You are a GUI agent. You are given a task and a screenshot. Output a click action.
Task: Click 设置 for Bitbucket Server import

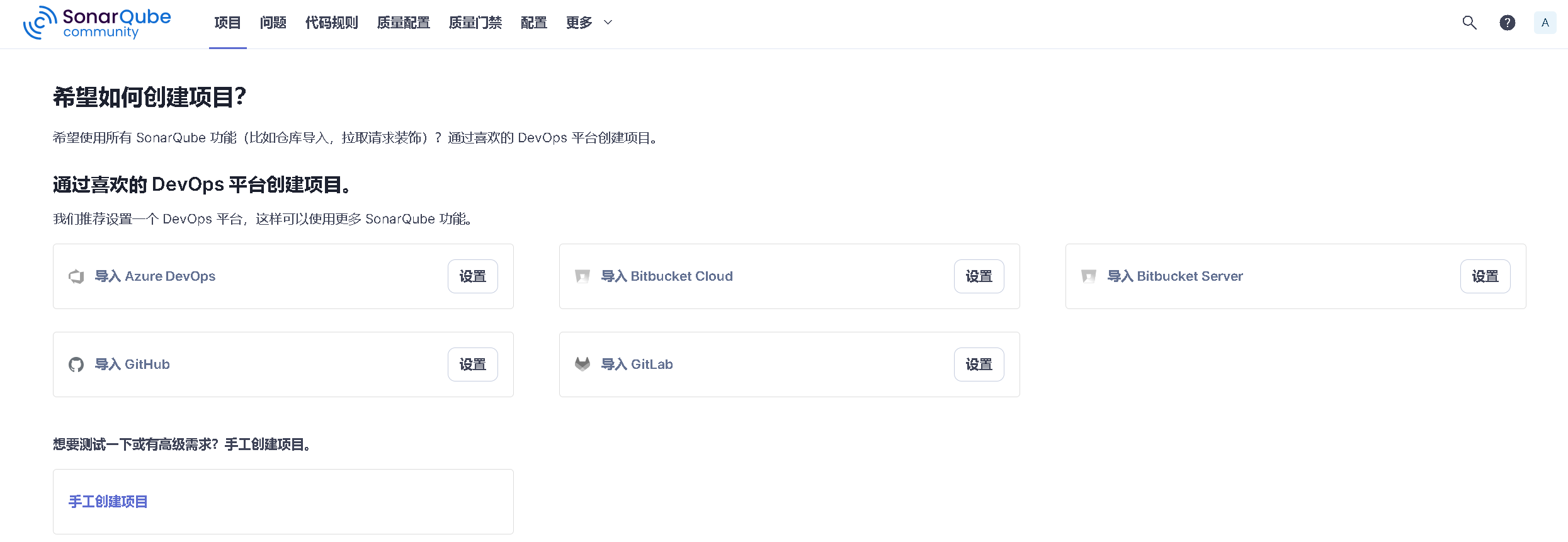[1486, 276]
